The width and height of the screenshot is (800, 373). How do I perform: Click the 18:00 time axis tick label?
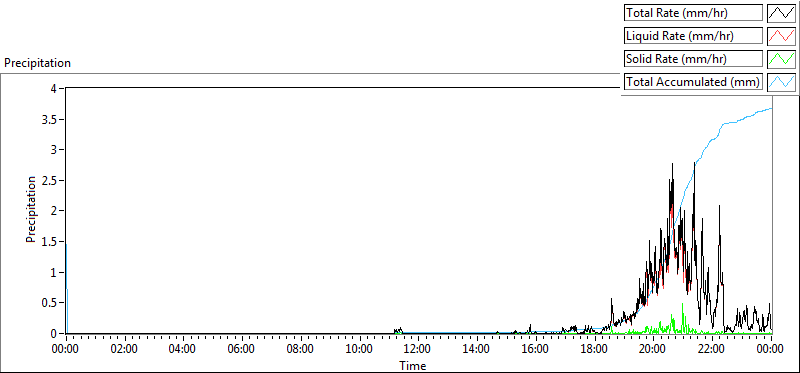click(595, 350)
